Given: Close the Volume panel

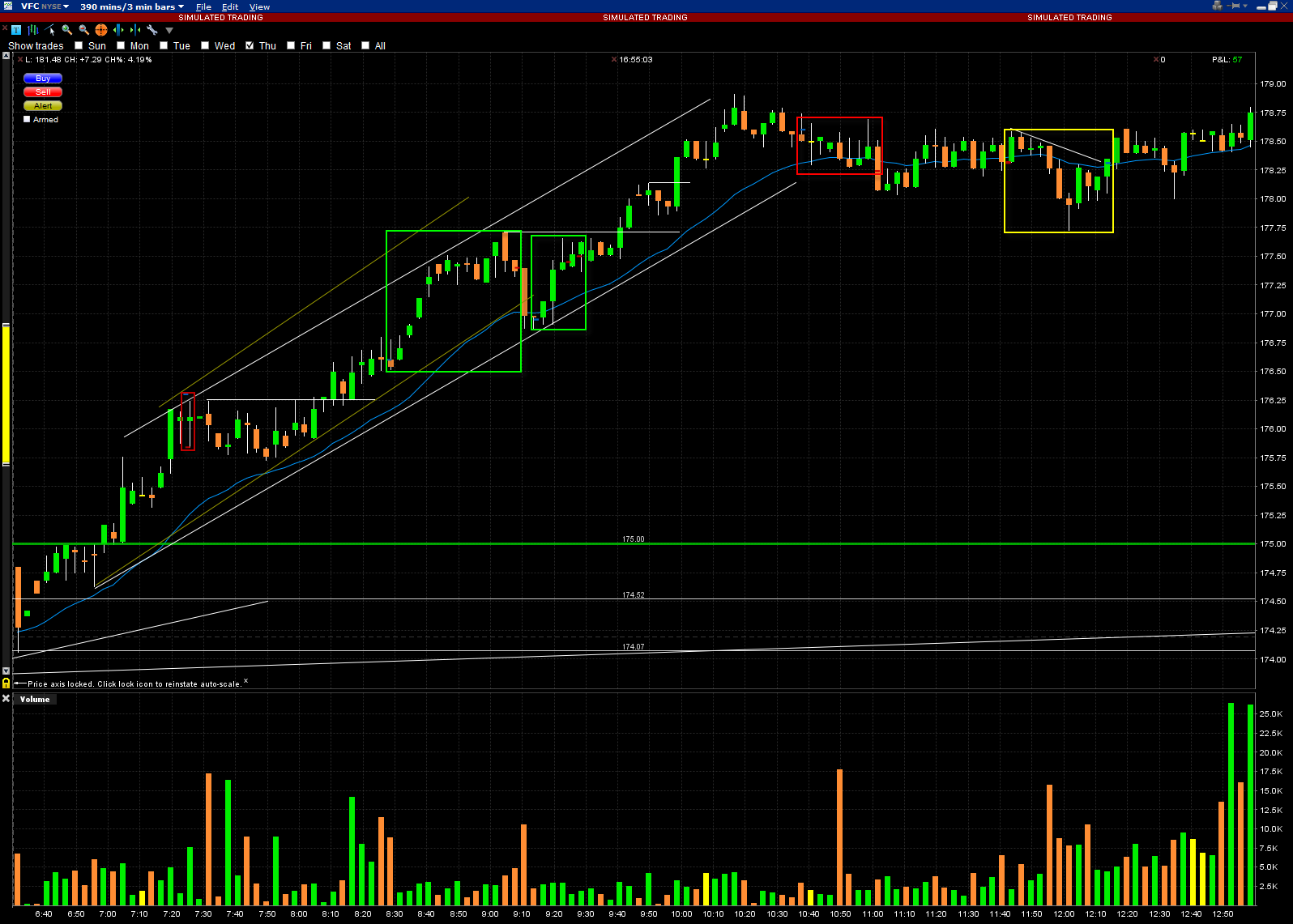Looking at the screenshot, I should [6, 698].
